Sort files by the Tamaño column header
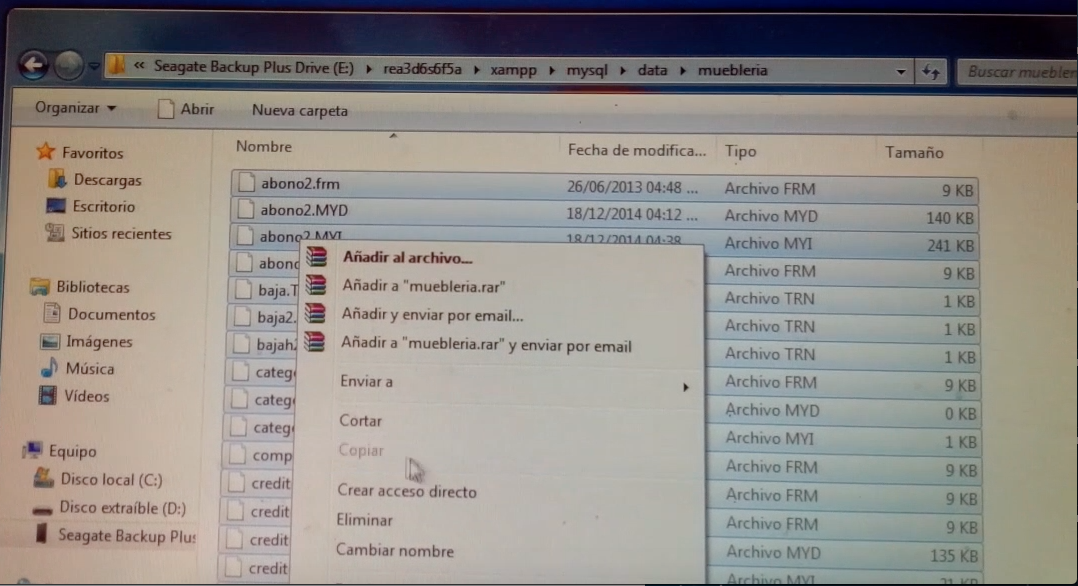Viewport: 1078px width, 586px height. click(914, 152)
